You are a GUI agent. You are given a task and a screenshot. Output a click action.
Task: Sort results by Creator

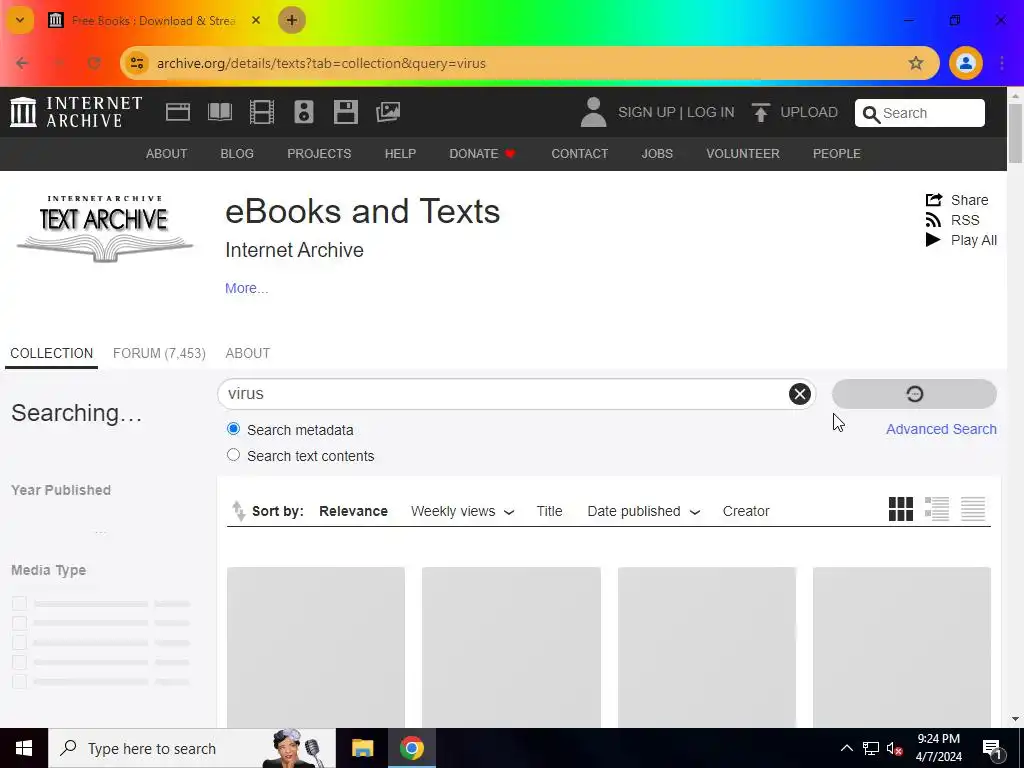746,511
